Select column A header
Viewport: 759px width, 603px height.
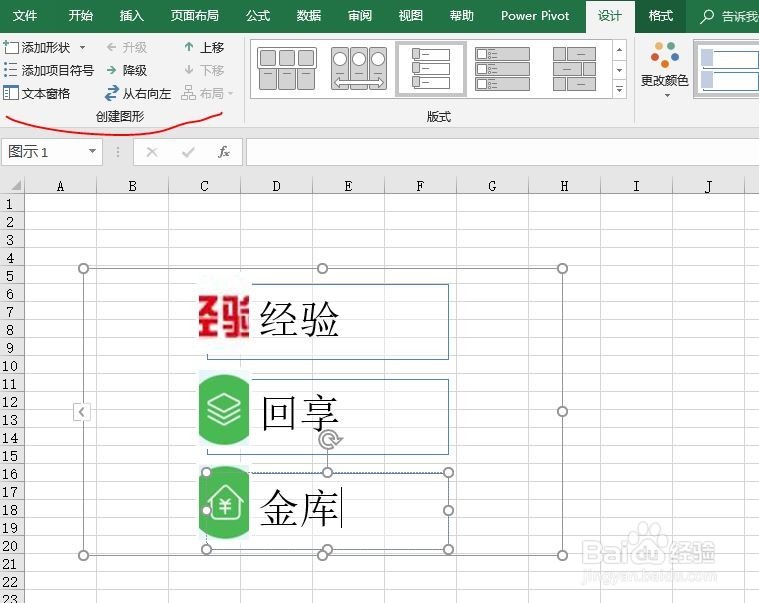(x=61, y=186)
